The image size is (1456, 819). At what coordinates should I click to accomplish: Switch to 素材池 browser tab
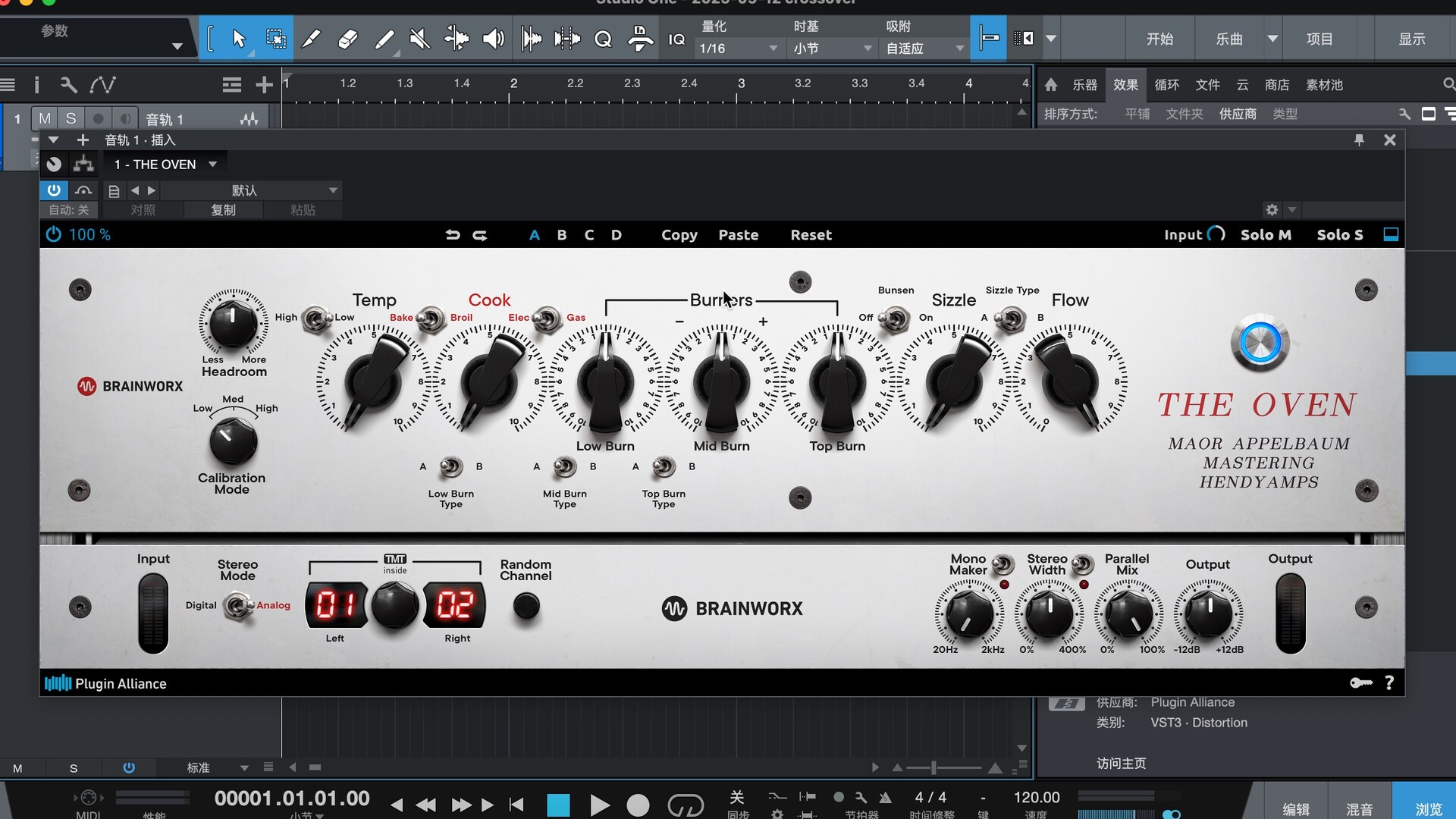pos(1324,85)
